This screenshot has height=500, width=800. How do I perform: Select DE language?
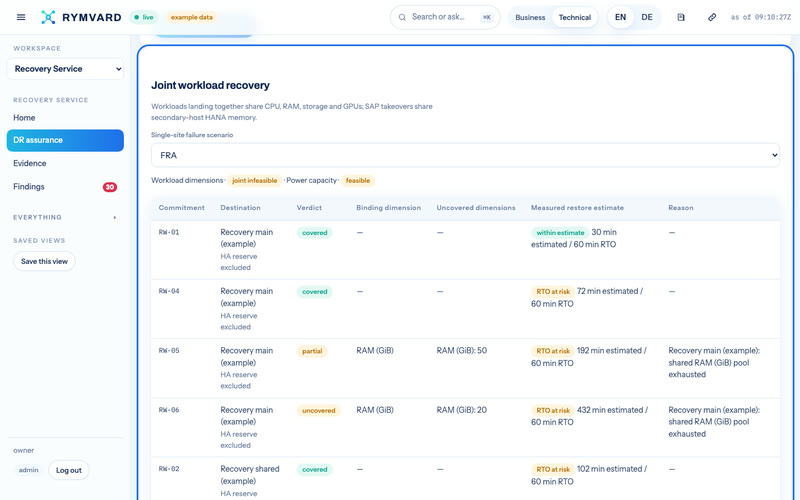(x=647, y=17)
